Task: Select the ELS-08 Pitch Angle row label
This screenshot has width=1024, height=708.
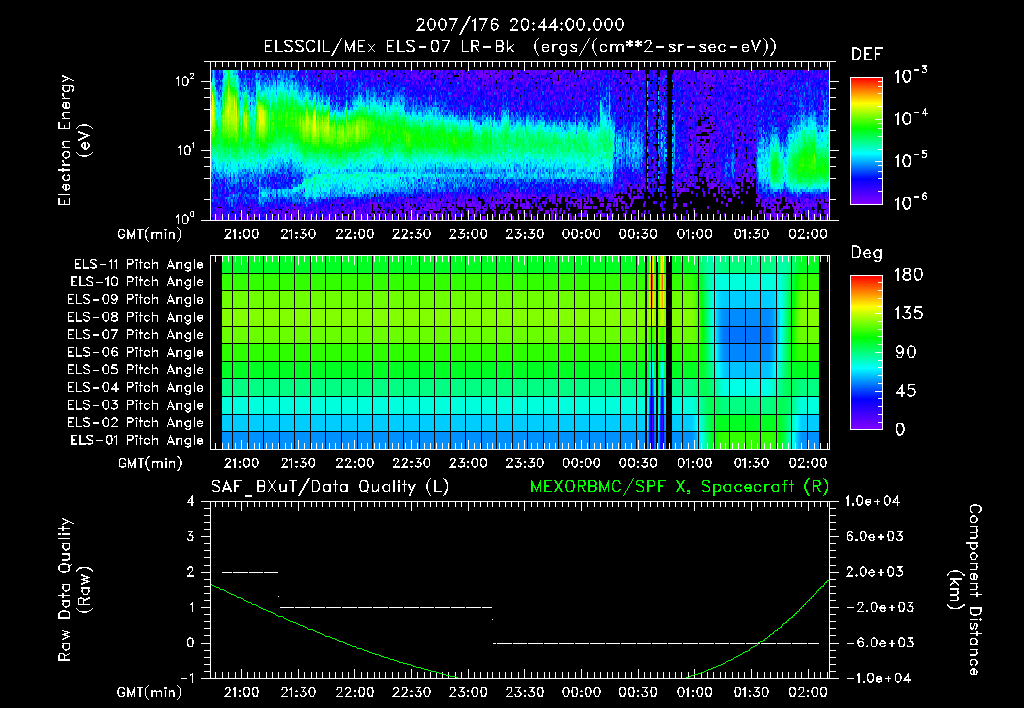Action: coord(135,317)
